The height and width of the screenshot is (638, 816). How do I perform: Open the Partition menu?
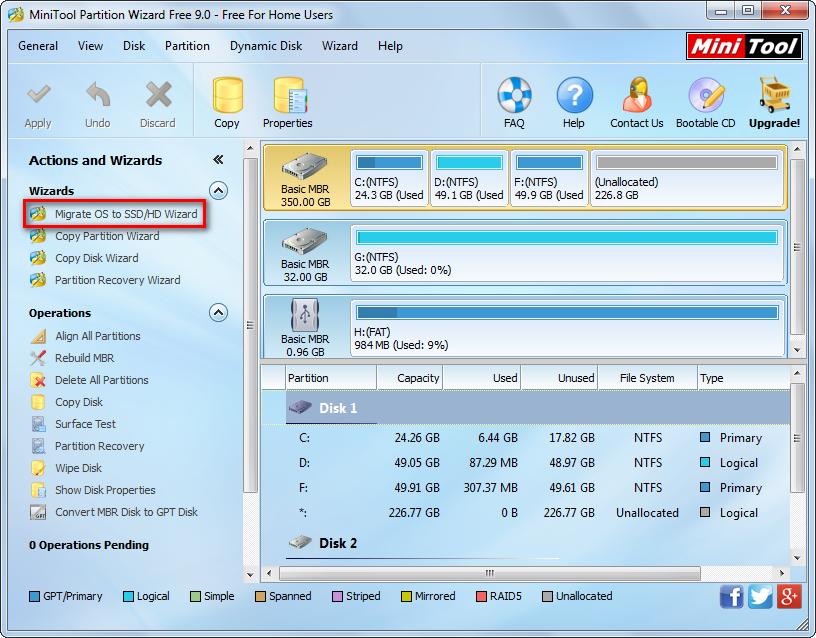pyautogui.click(x=187, y=46)
